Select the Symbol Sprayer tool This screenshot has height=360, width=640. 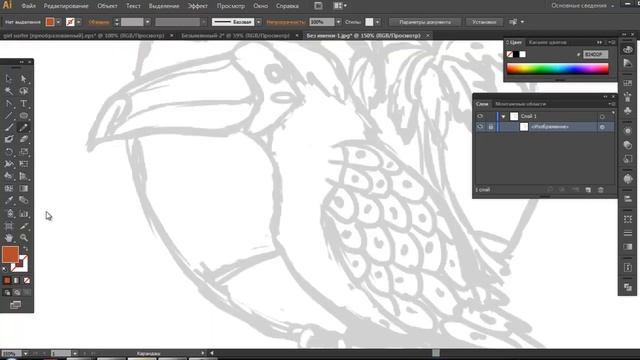tap(9, 213)
